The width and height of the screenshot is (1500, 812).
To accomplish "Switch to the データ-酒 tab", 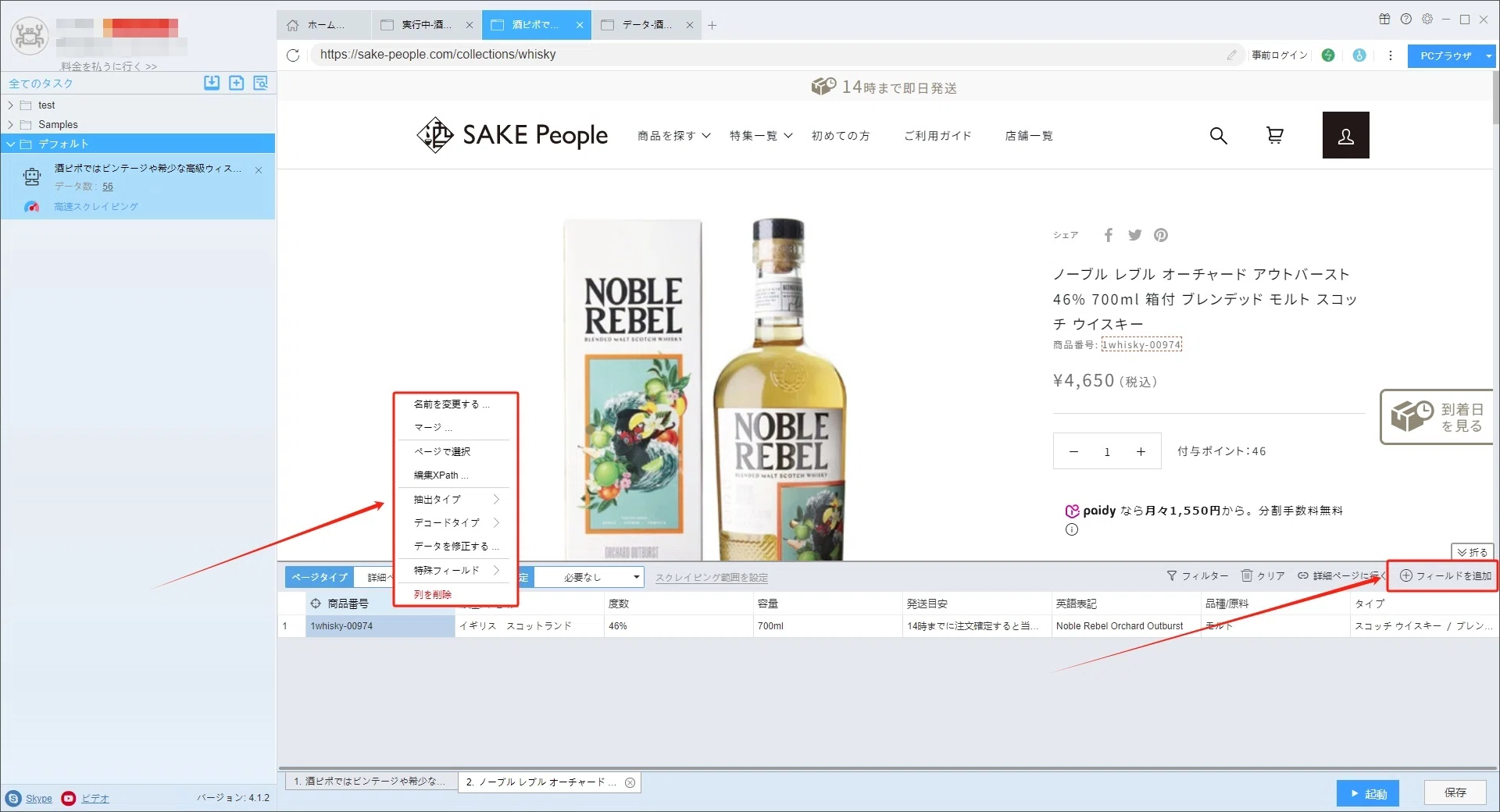I will pos(647,25).
